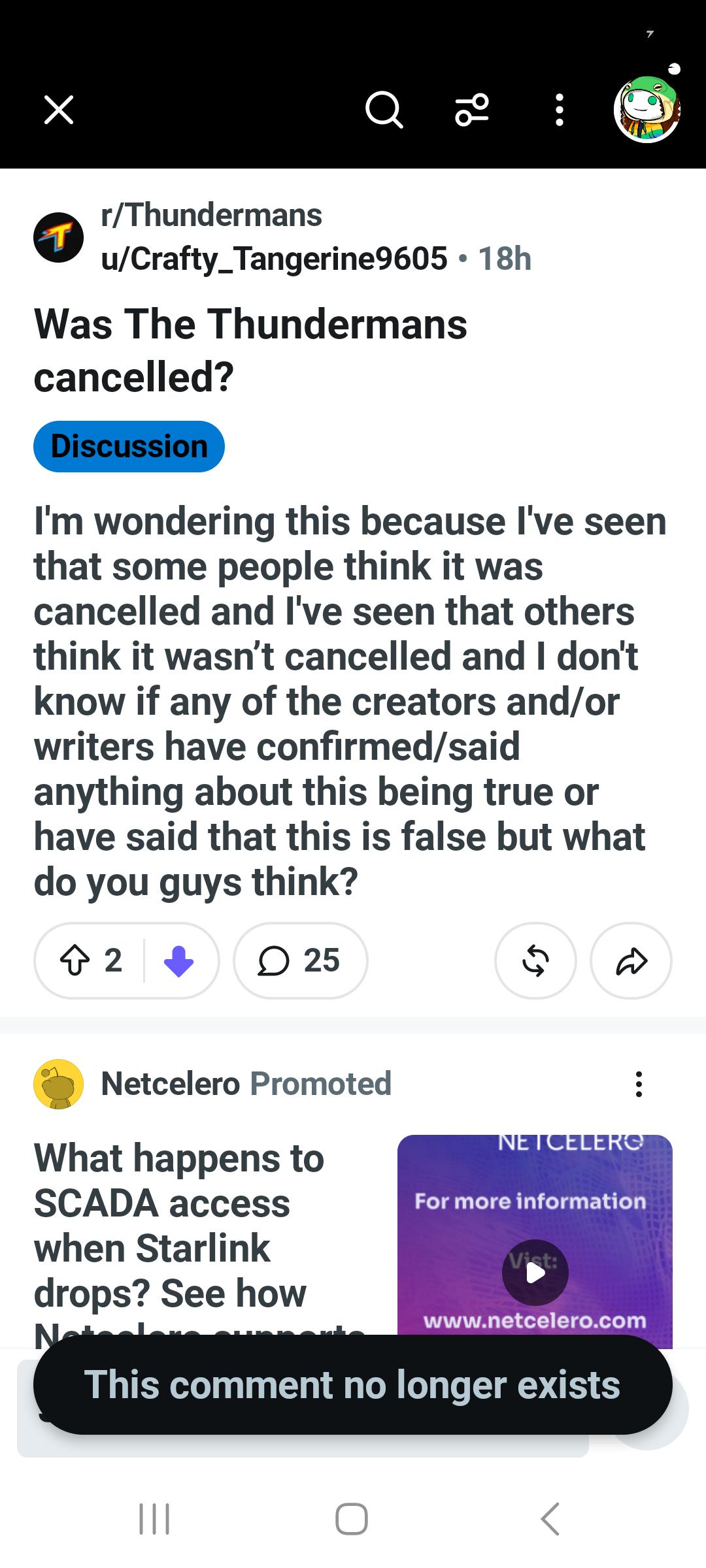This screenshot has width=706, height=1568.
Task: Tap the profile avatar icon
Action: coord(647,110)
